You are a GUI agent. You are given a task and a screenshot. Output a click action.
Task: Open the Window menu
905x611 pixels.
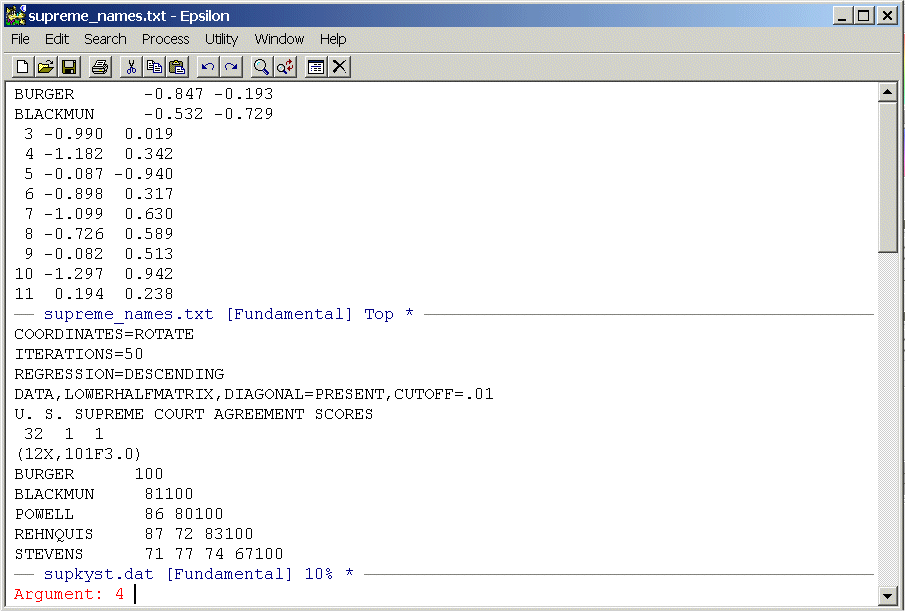(279, 39)
